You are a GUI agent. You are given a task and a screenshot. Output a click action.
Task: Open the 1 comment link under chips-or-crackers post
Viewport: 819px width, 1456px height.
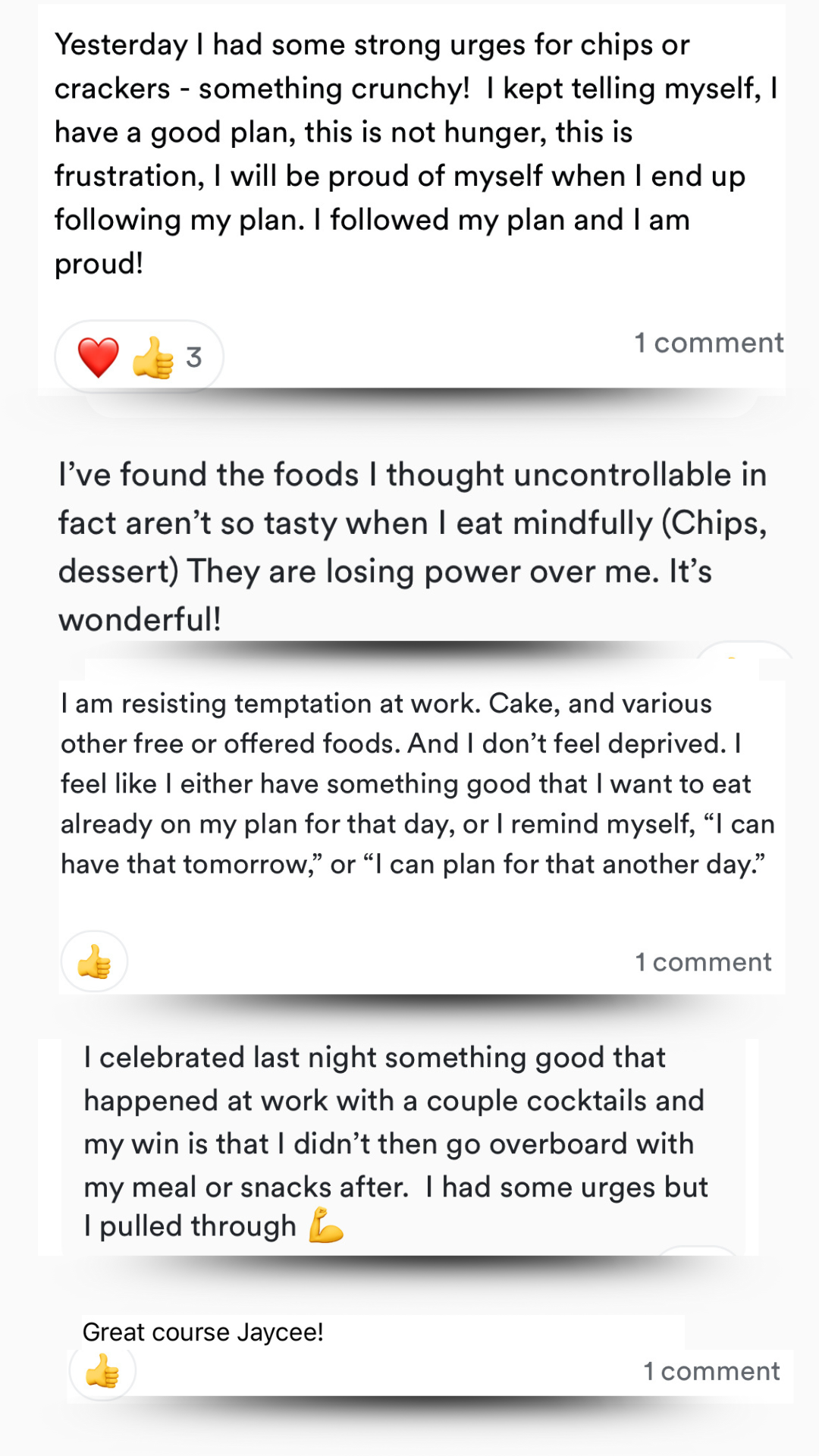708,343
